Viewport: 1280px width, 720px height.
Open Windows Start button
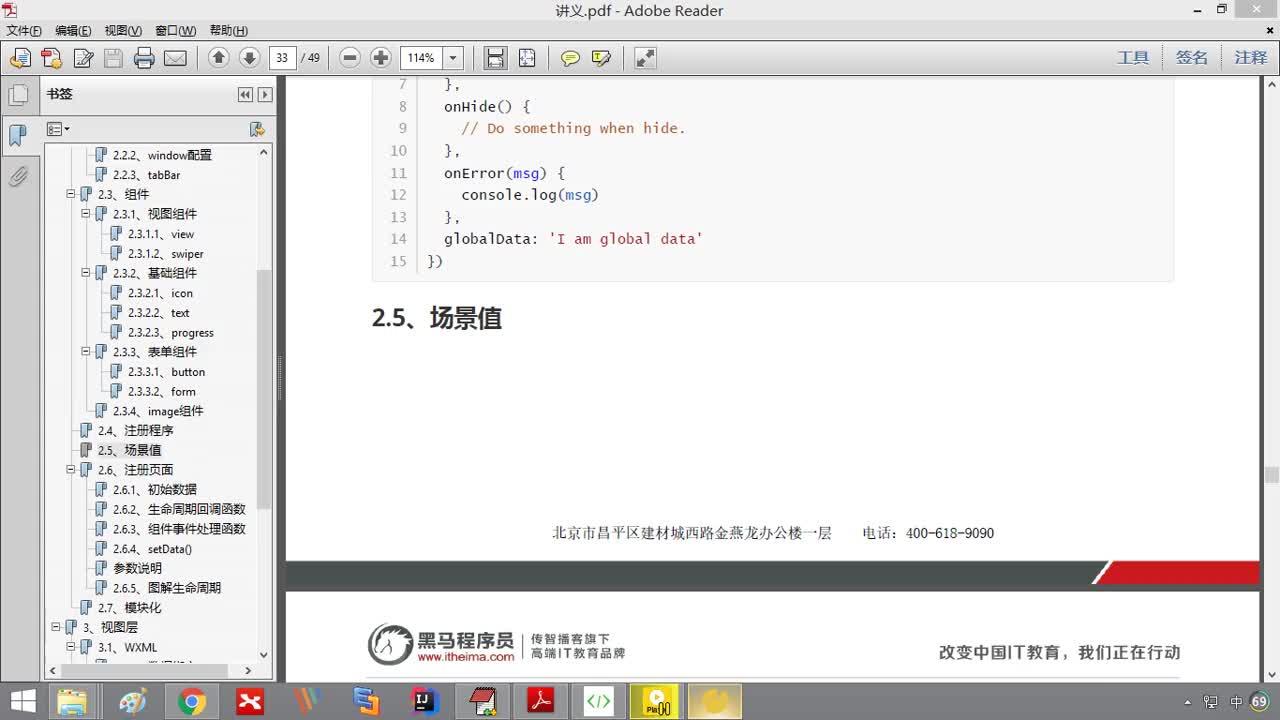click(22, 702)
